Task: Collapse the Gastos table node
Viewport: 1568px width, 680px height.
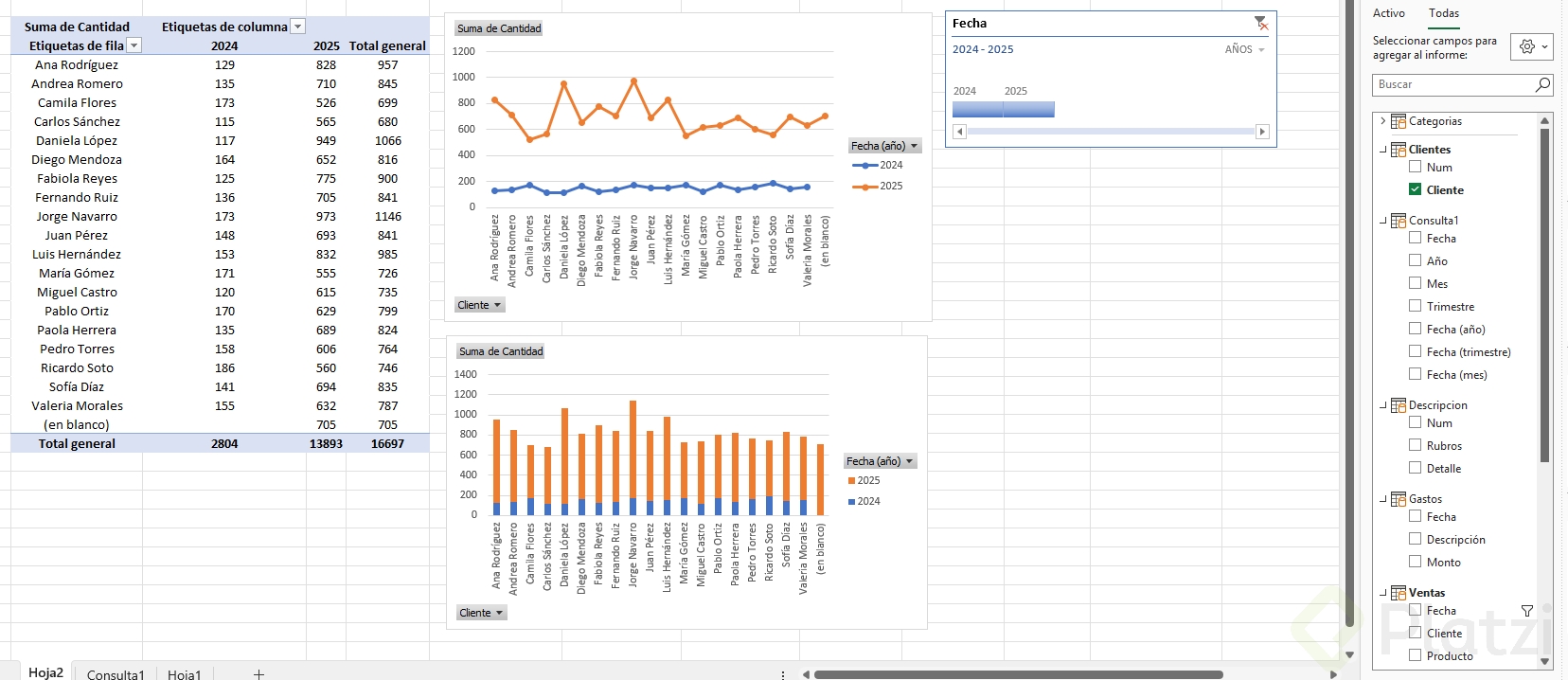Action: tap(1382, 499)
